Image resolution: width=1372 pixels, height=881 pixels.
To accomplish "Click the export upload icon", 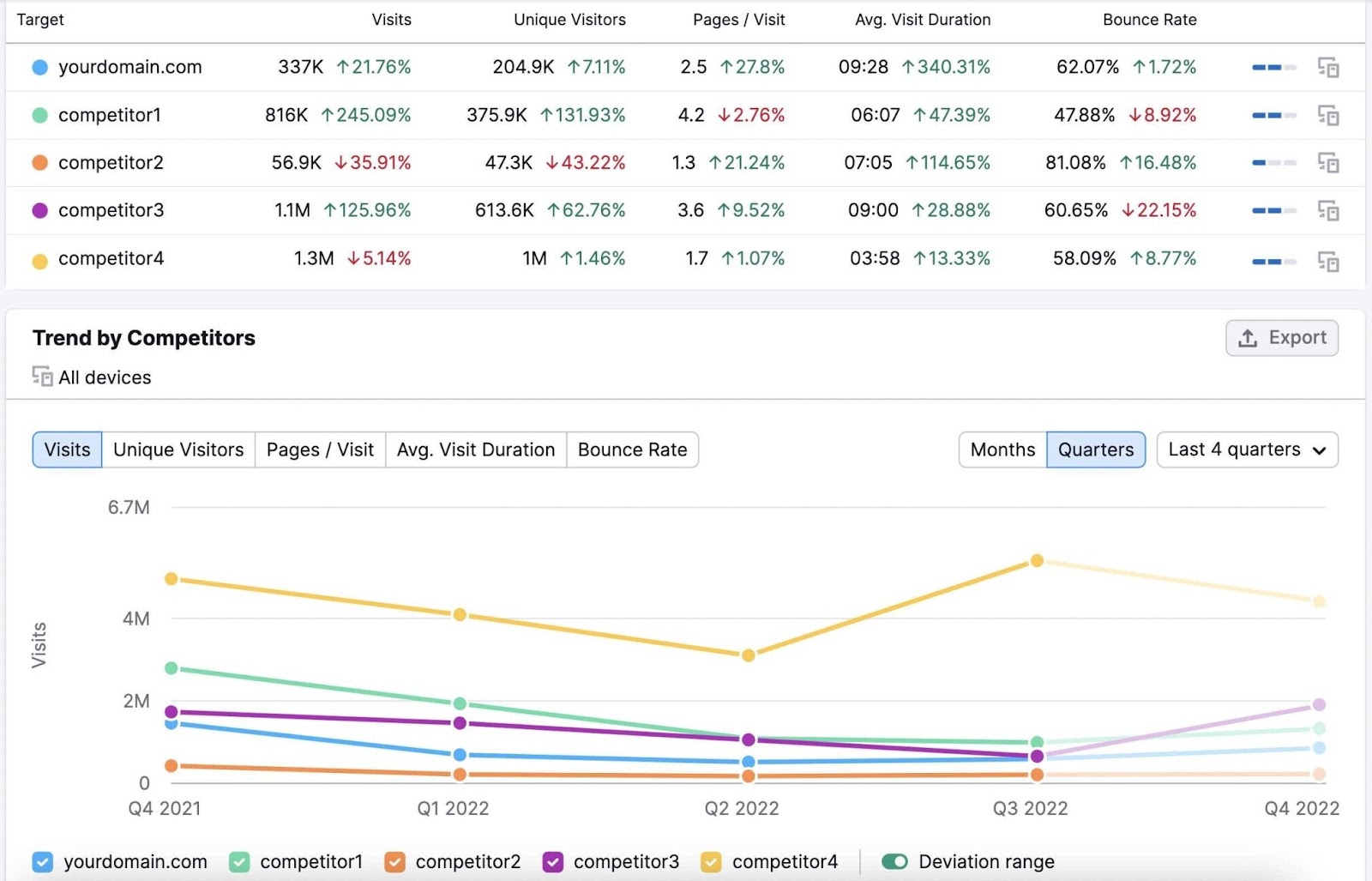I will 1248,337.
